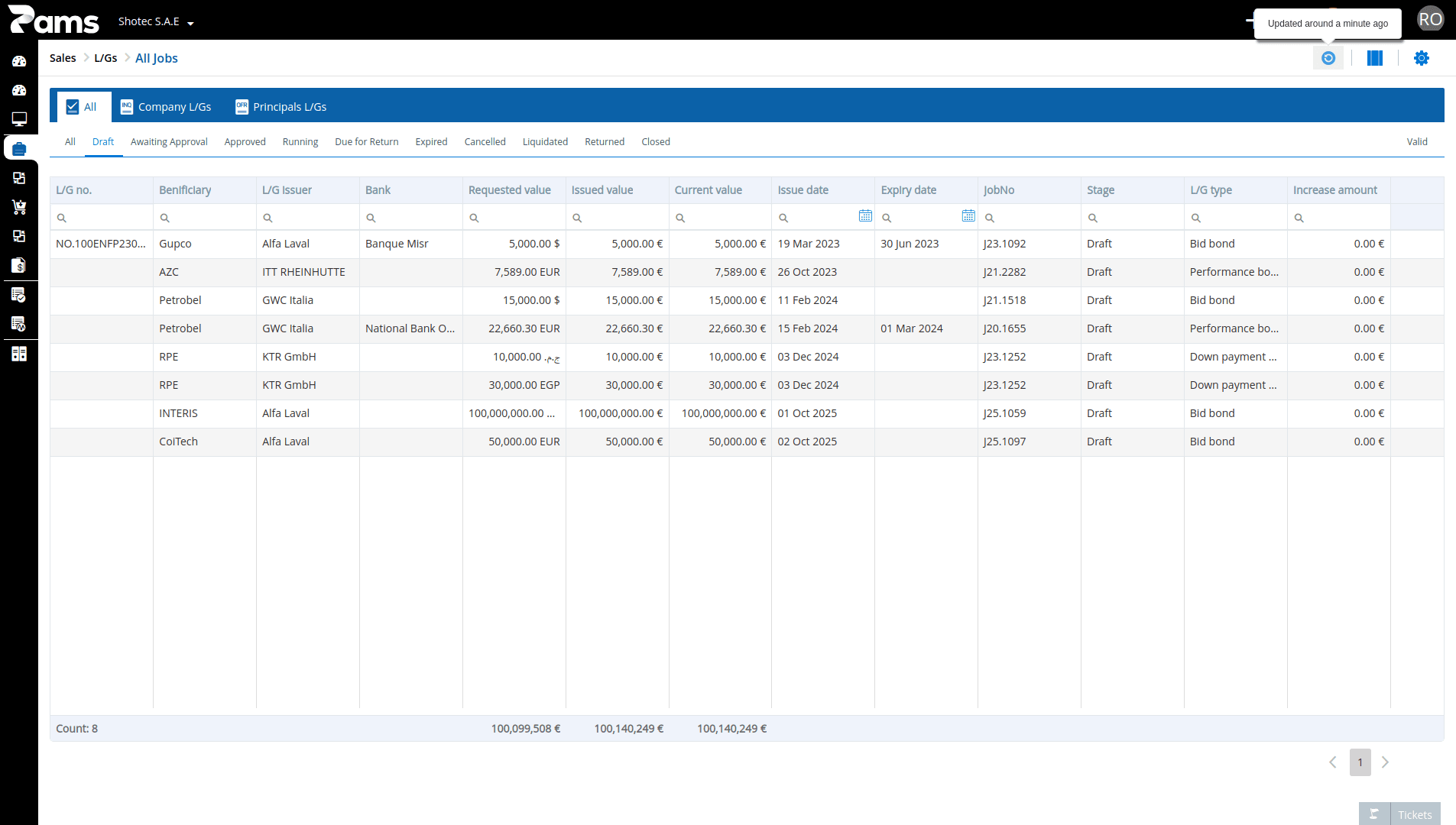This screenshot has height=825, width=1456.
Task: Open the dollar invoice document icon
Action: (x=19, y=265)
